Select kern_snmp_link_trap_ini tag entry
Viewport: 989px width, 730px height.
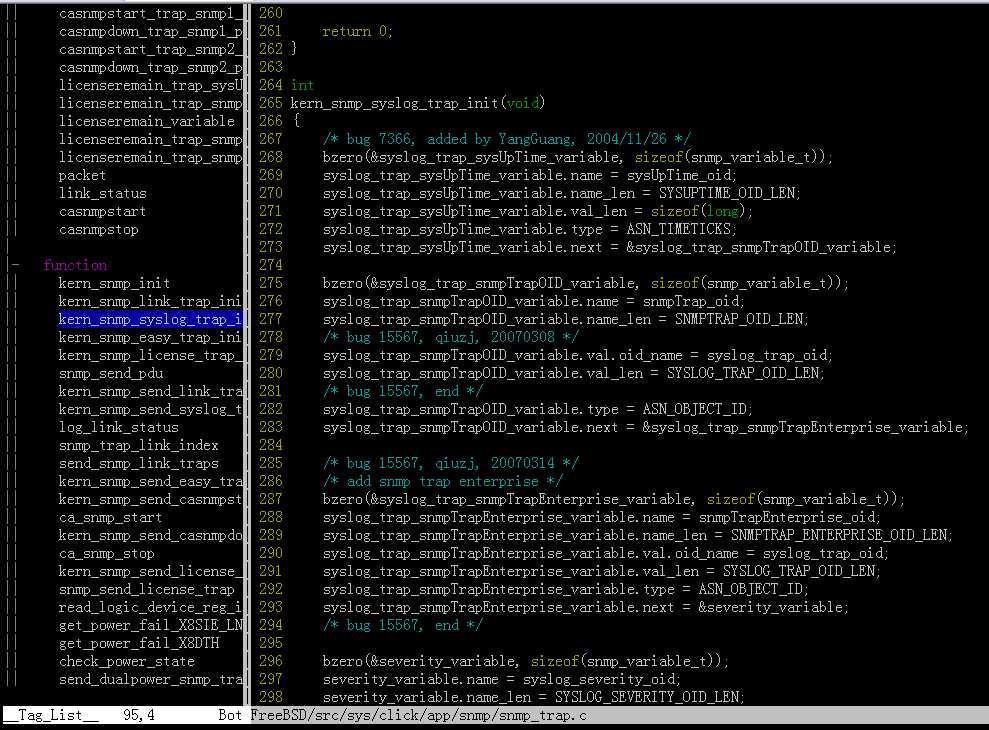tap(150, 301)
